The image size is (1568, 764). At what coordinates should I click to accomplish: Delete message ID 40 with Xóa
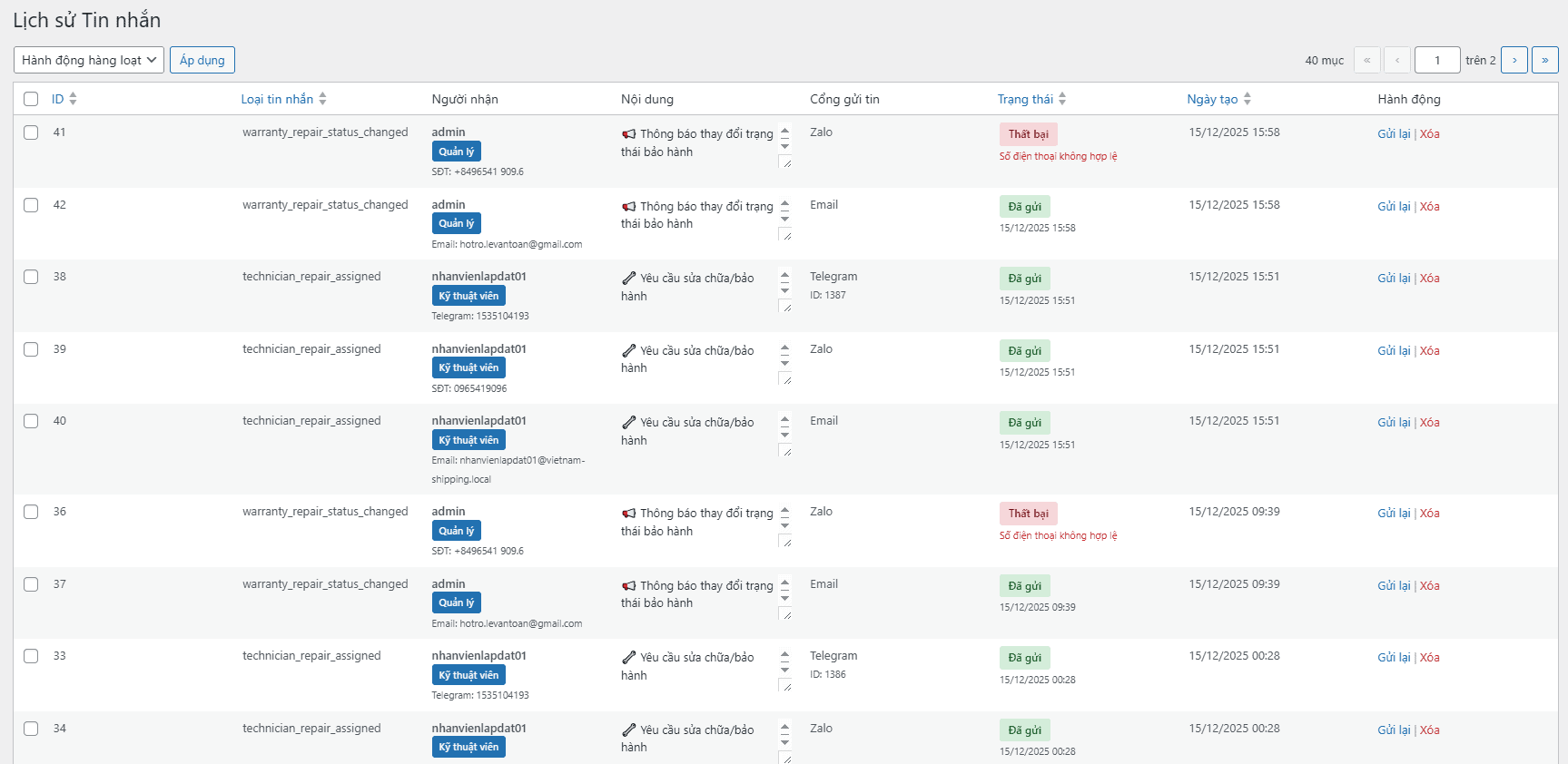coord(1429,422)
